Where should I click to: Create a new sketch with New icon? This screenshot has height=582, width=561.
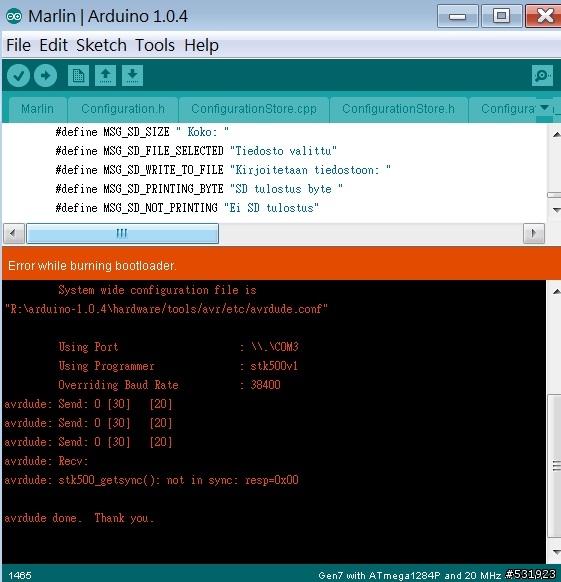coord(78,76)
